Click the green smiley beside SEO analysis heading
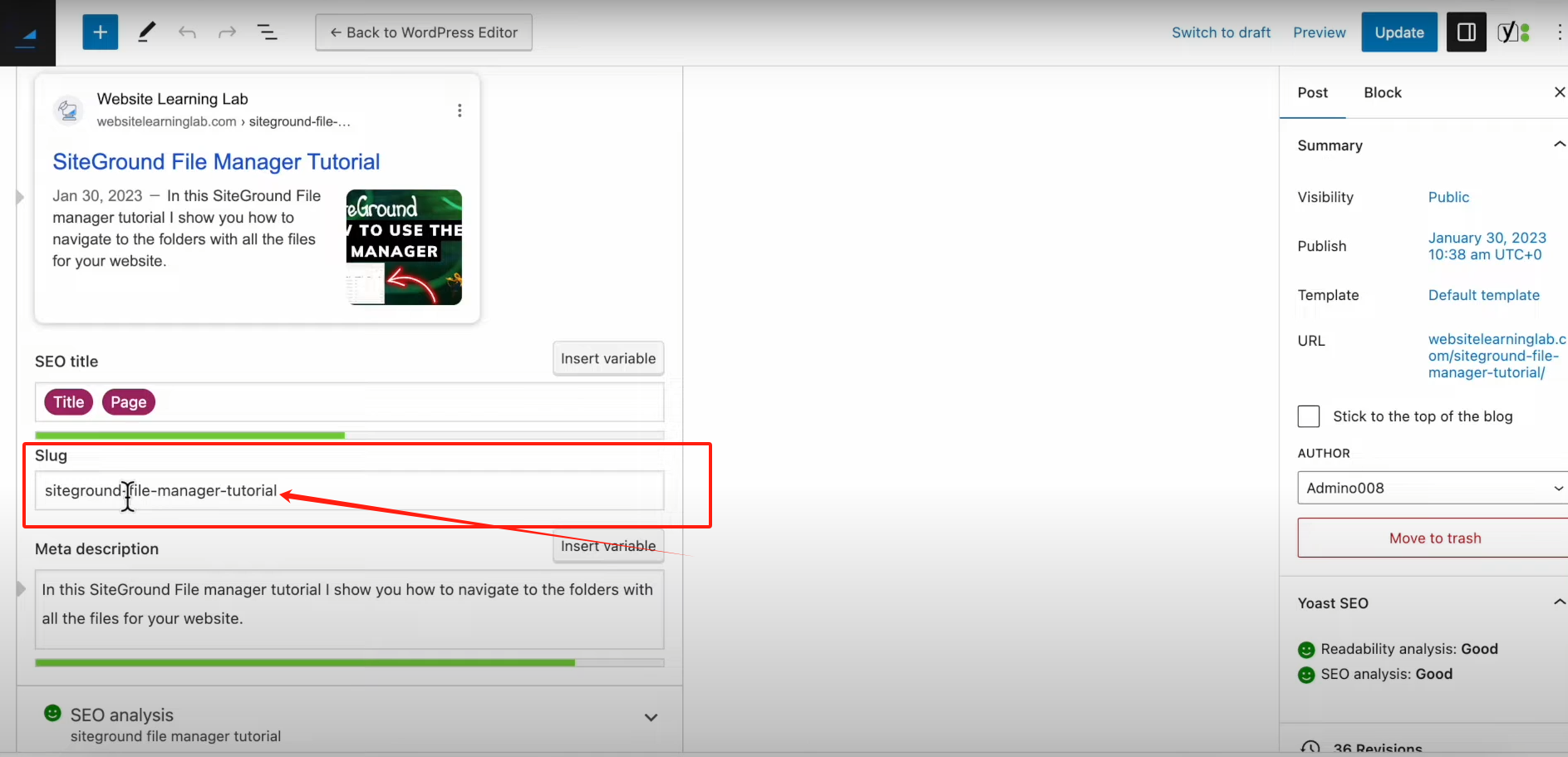 tap(52, 713)
